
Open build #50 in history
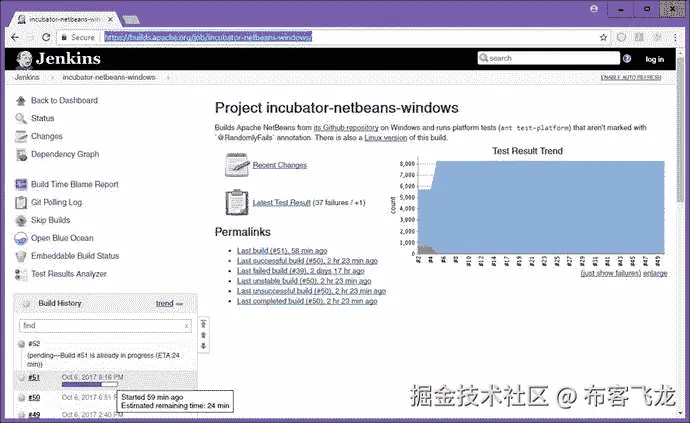coord(34,398)
